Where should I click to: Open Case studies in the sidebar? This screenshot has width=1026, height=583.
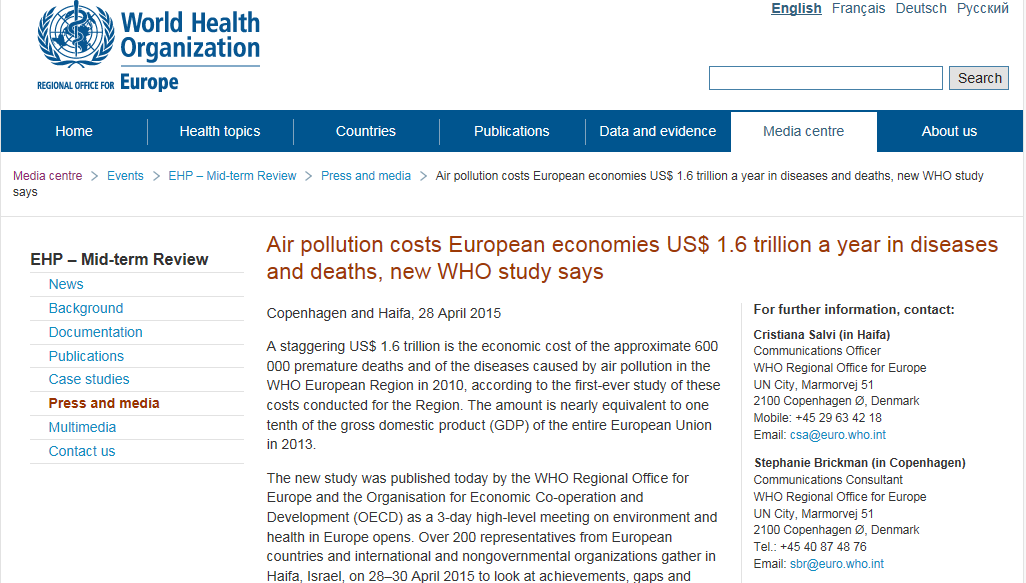89,380
